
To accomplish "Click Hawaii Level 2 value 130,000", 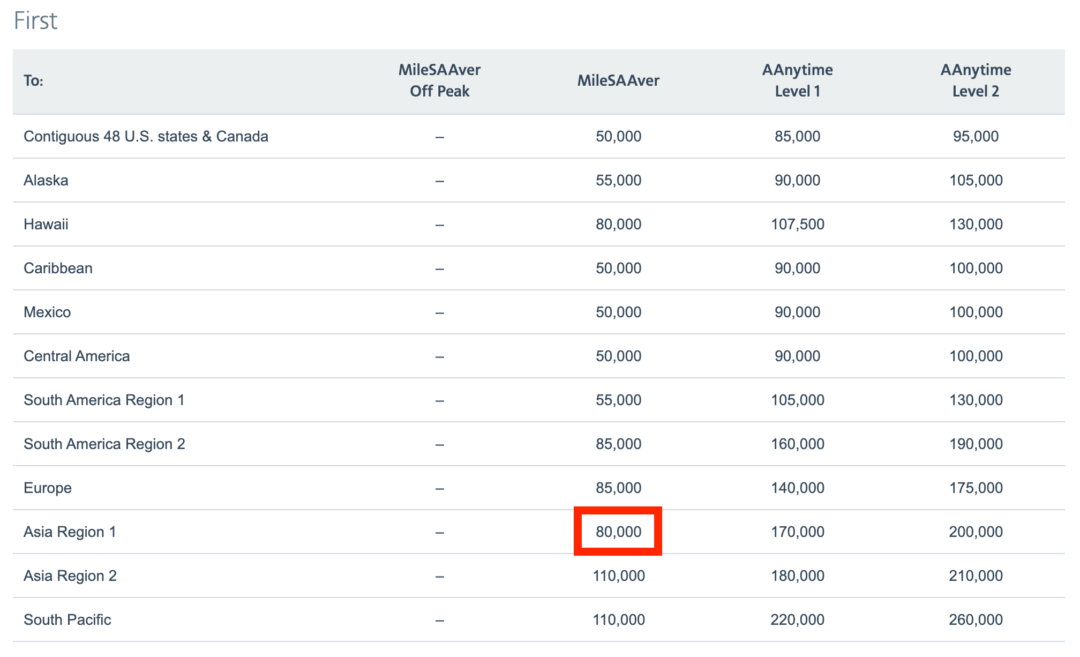I will click(x=975, y=225).
